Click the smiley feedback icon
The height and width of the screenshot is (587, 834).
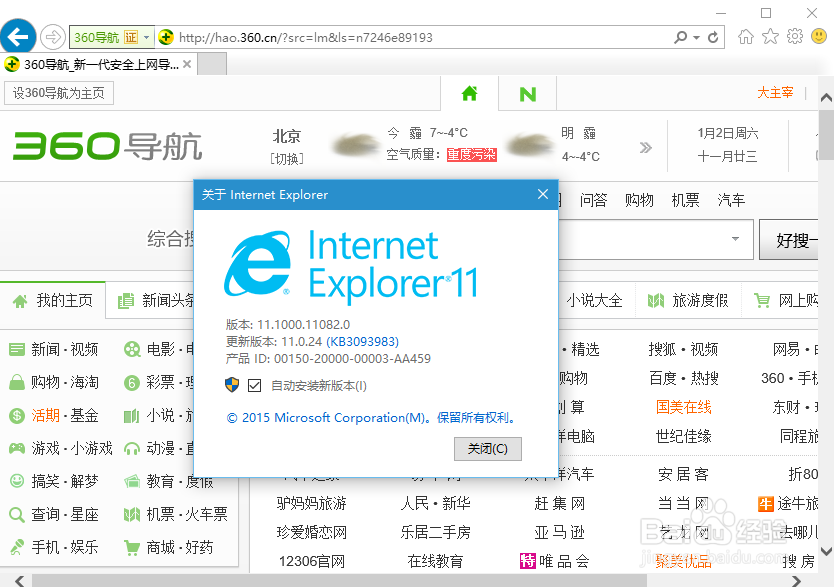click(819, 36)
